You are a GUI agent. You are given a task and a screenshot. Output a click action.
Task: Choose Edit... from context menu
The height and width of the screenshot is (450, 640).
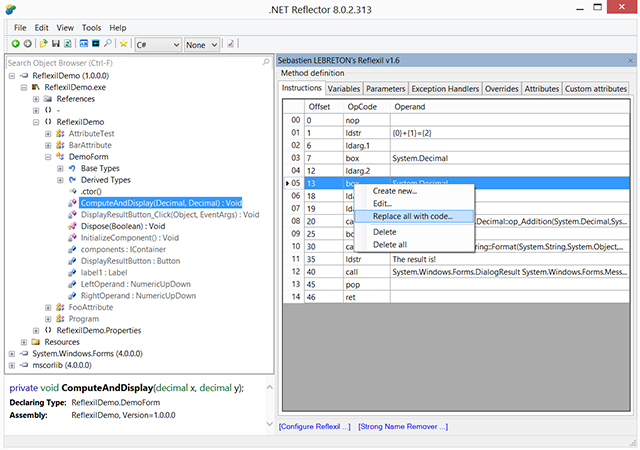click(414, 203)
